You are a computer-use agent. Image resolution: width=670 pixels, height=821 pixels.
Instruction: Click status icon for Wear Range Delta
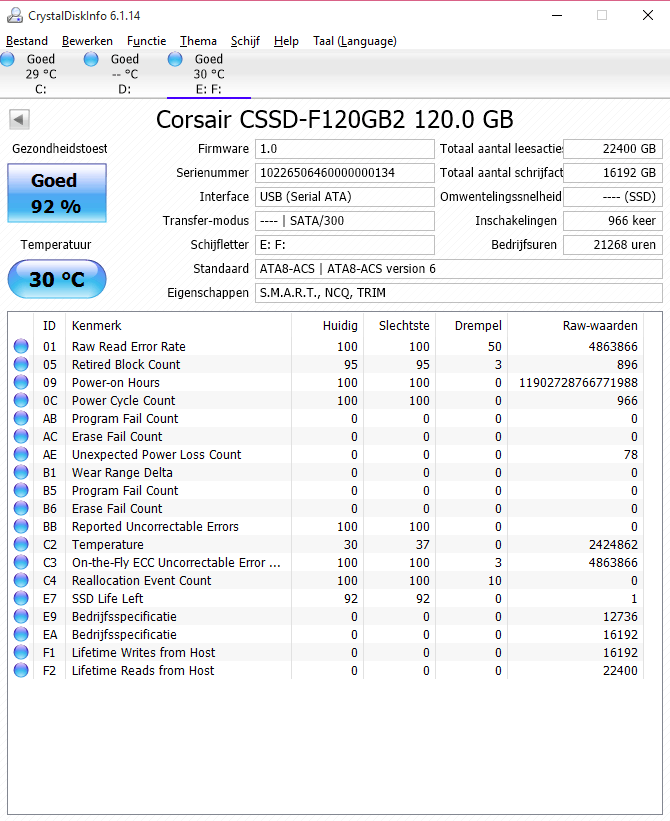pyautogui.click(x=21, y=472)
